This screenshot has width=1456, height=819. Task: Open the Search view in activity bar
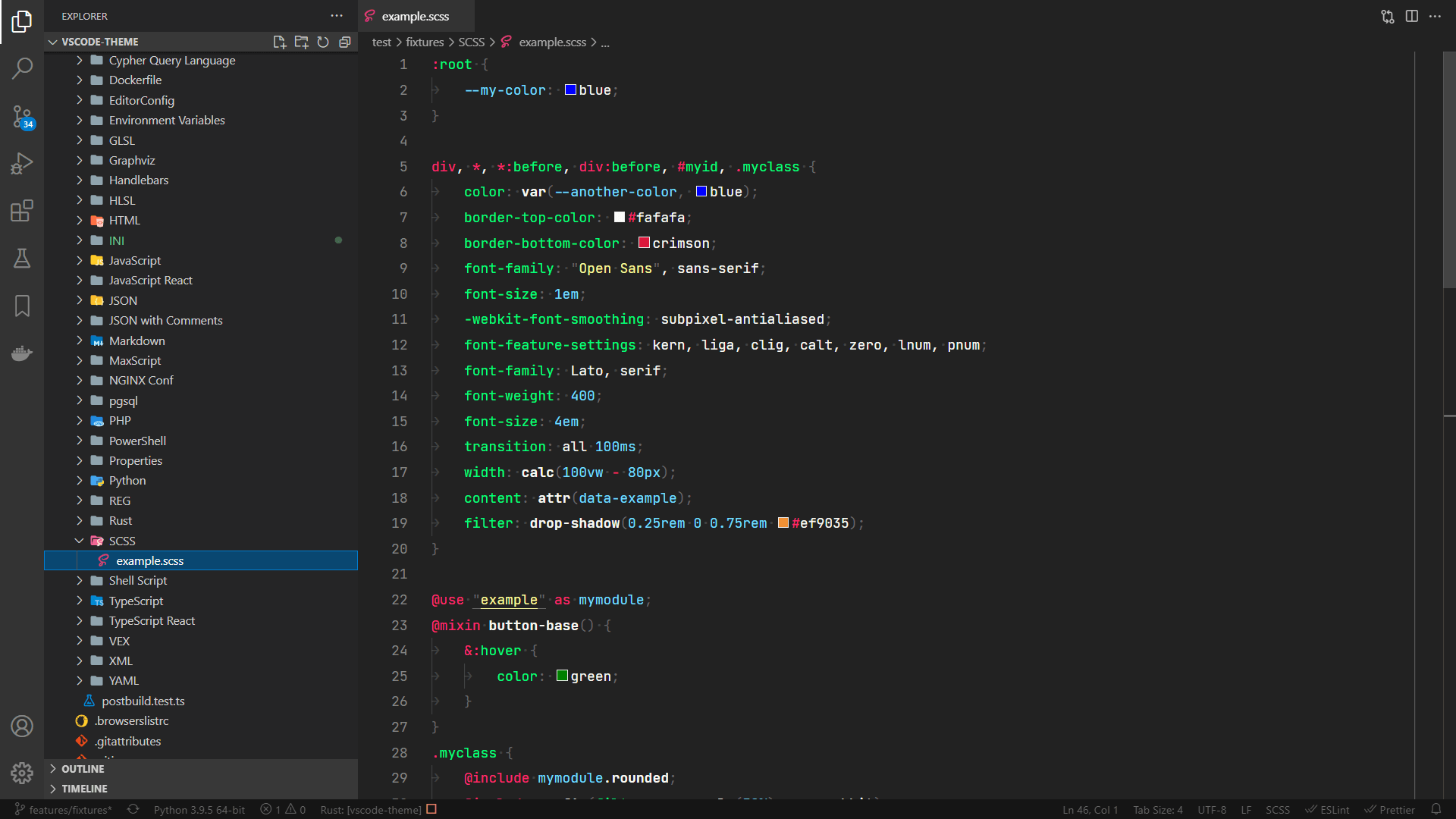22,68
